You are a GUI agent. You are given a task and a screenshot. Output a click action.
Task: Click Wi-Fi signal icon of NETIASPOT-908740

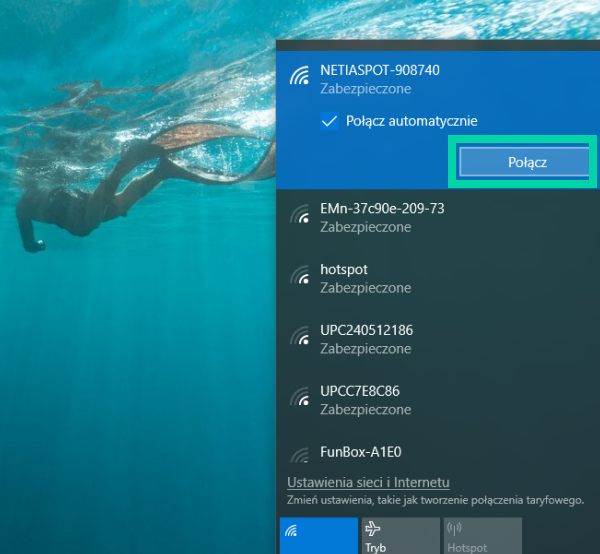tap(299, 78)
